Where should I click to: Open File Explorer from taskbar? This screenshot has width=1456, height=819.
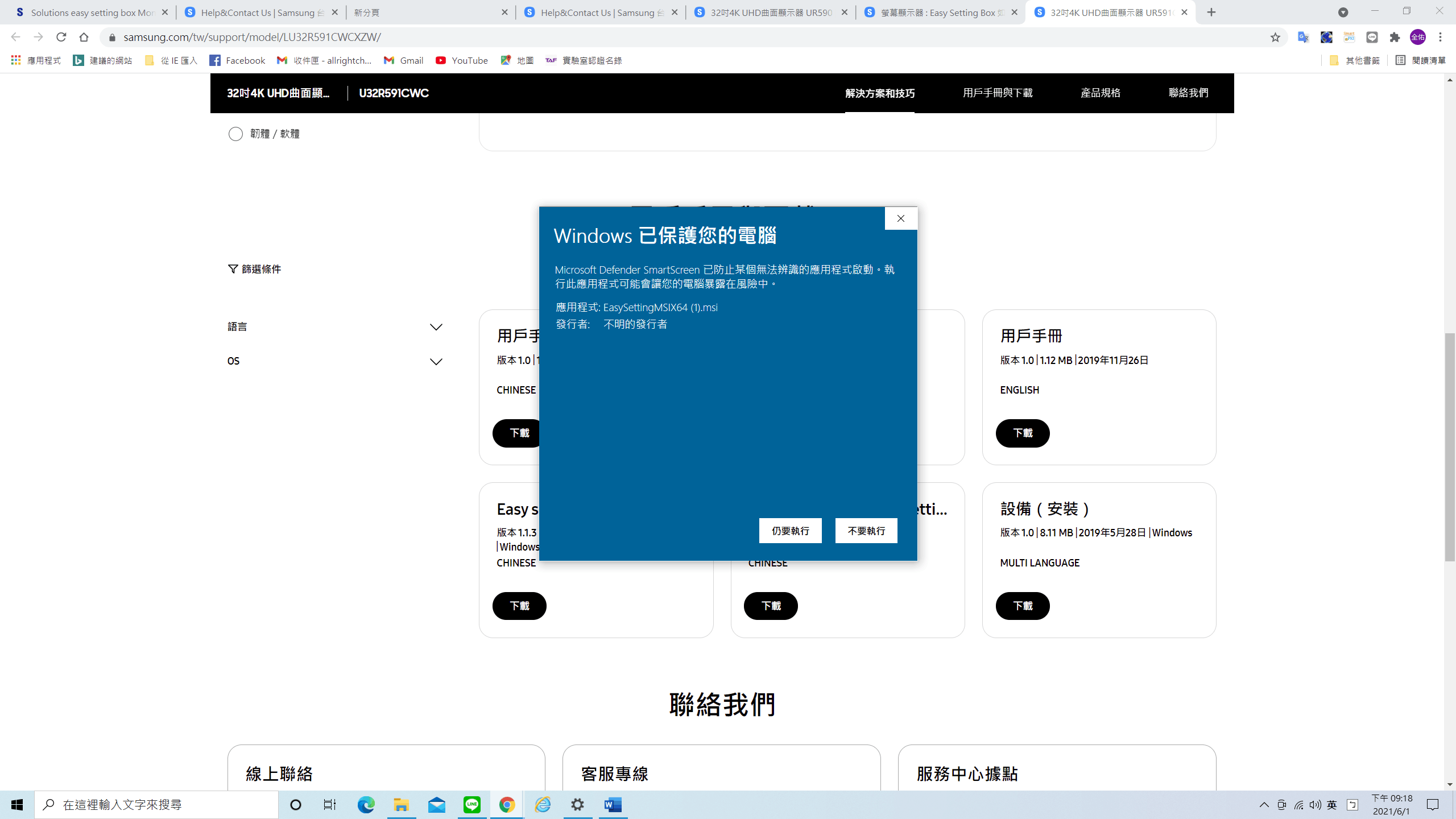(x=401, y=805)
